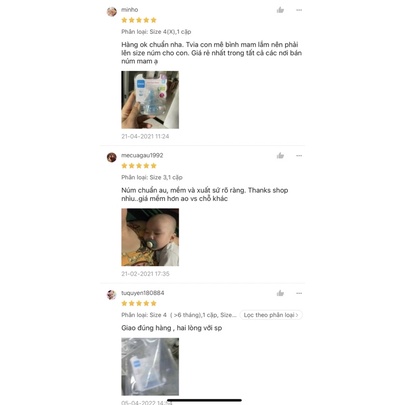Tap mecuagau1992's five-star rating
Image resolution: width=405 pixels, height=405 pixels.
(x=139, y=166)
